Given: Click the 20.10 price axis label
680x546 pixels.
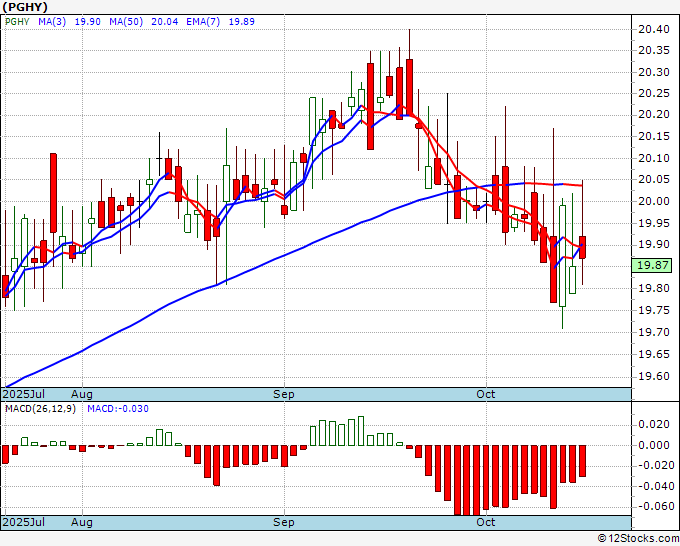Looking at the screenshot, I should 654,158.
